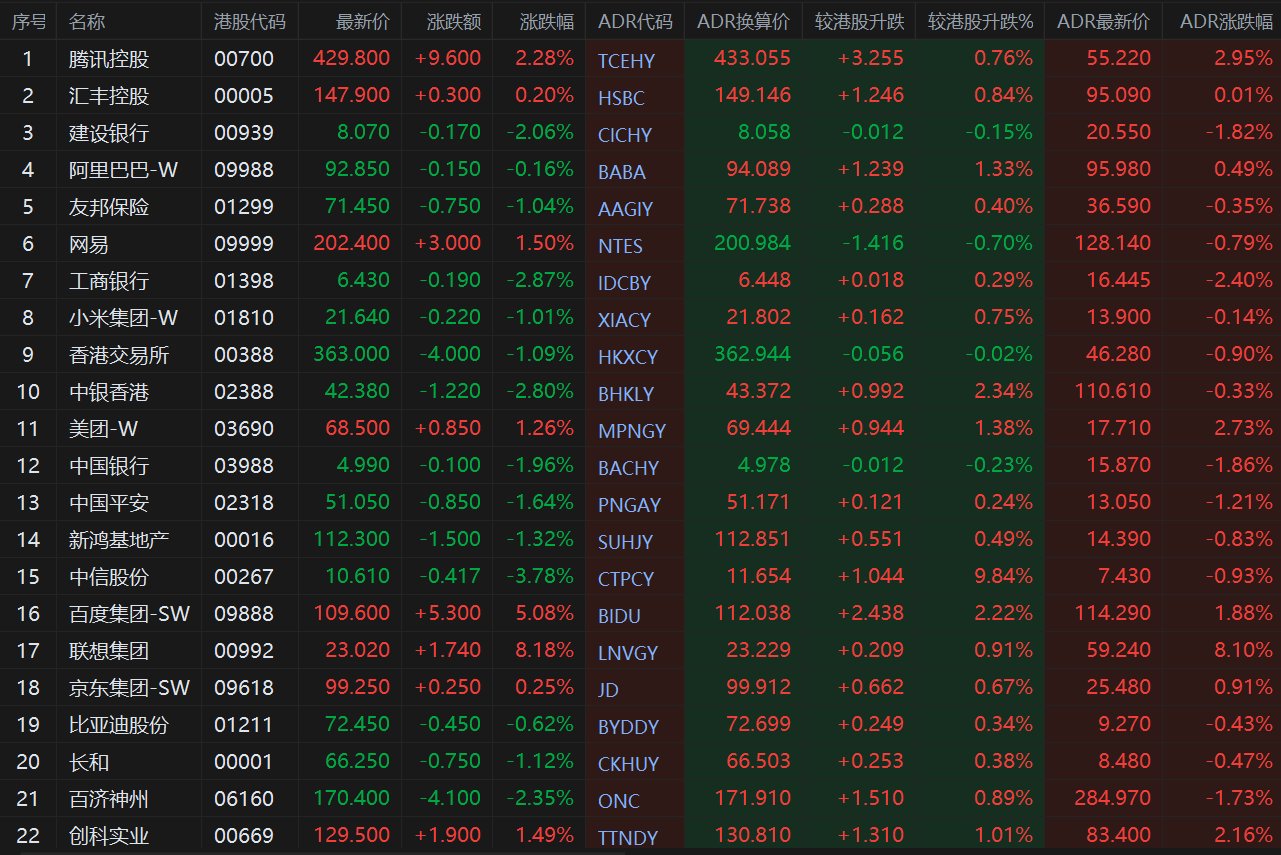Sort by the 涨跌幅 column header

point(547,21)
